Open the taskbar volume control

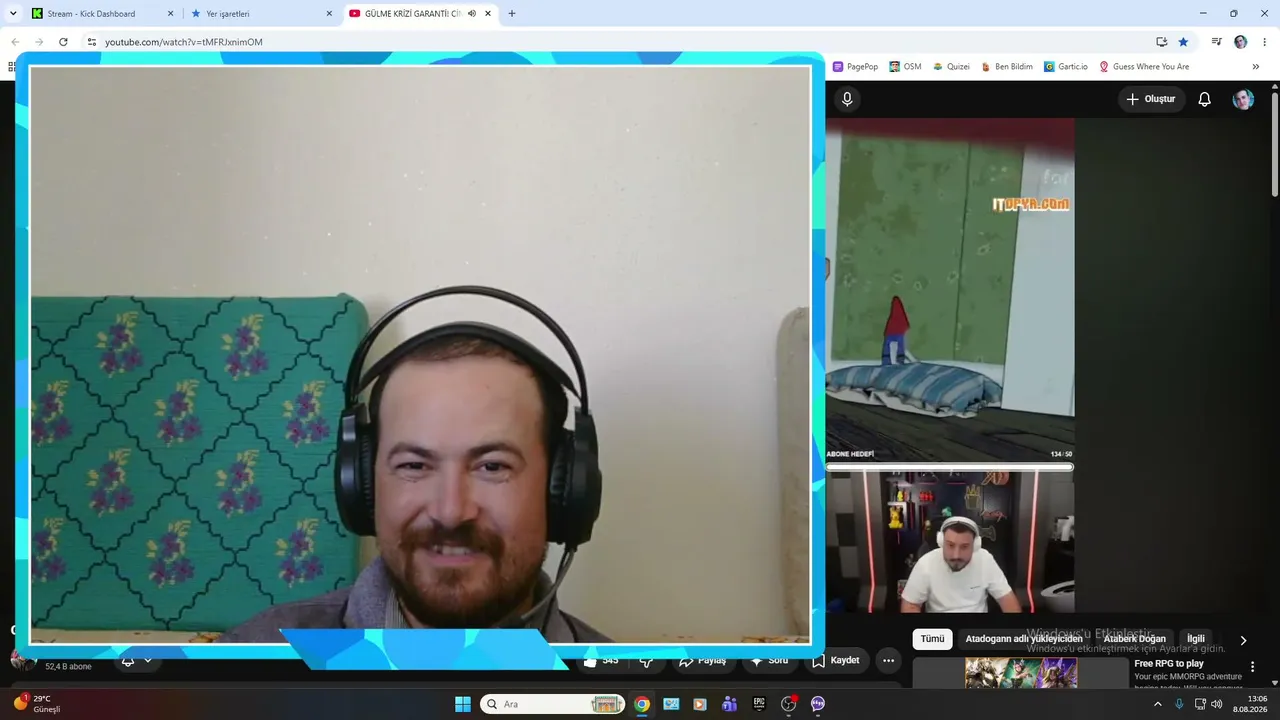[x=1217, y=704]
